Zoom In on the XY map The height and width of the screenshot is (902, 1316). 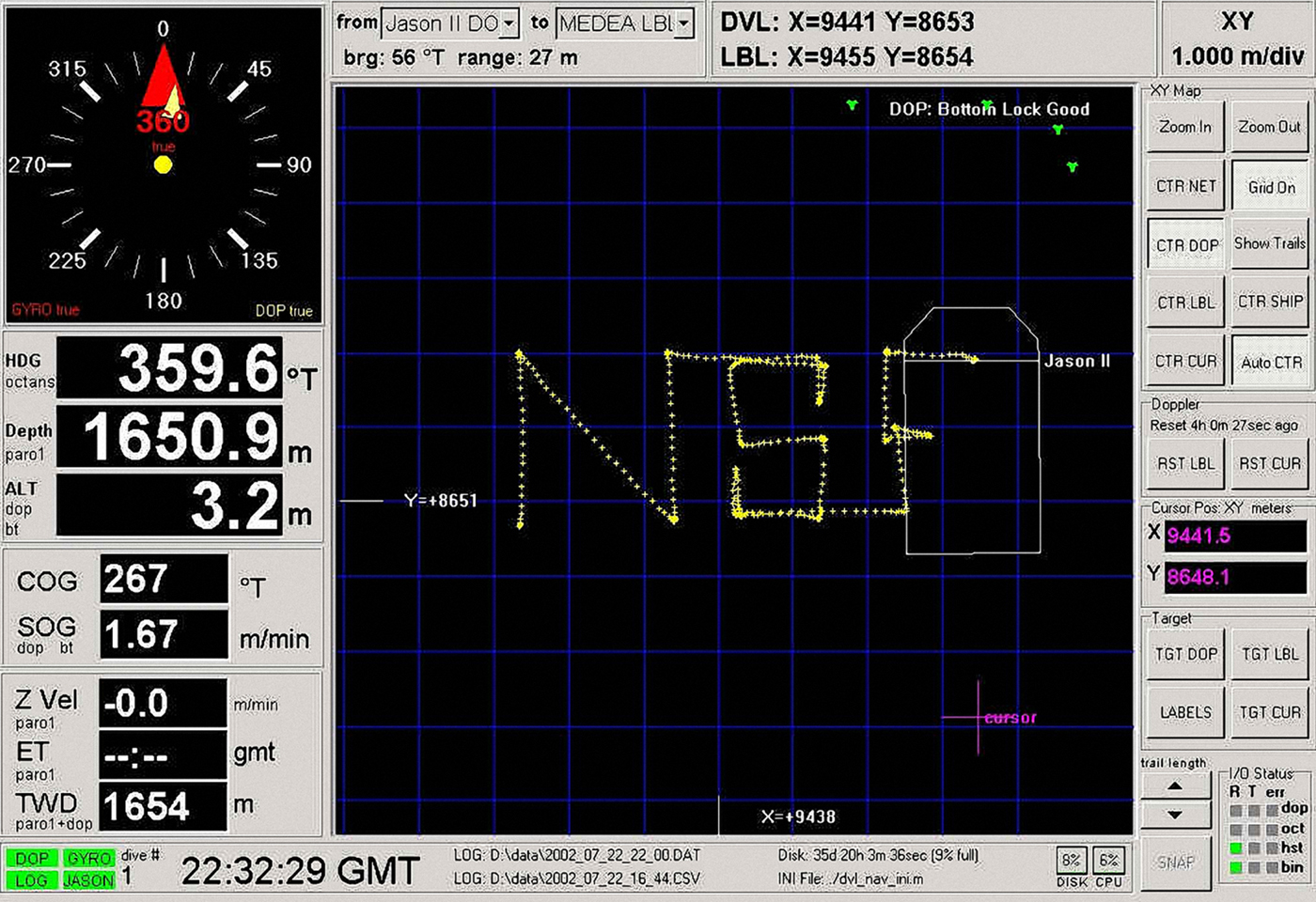(x=1185, y=127)
